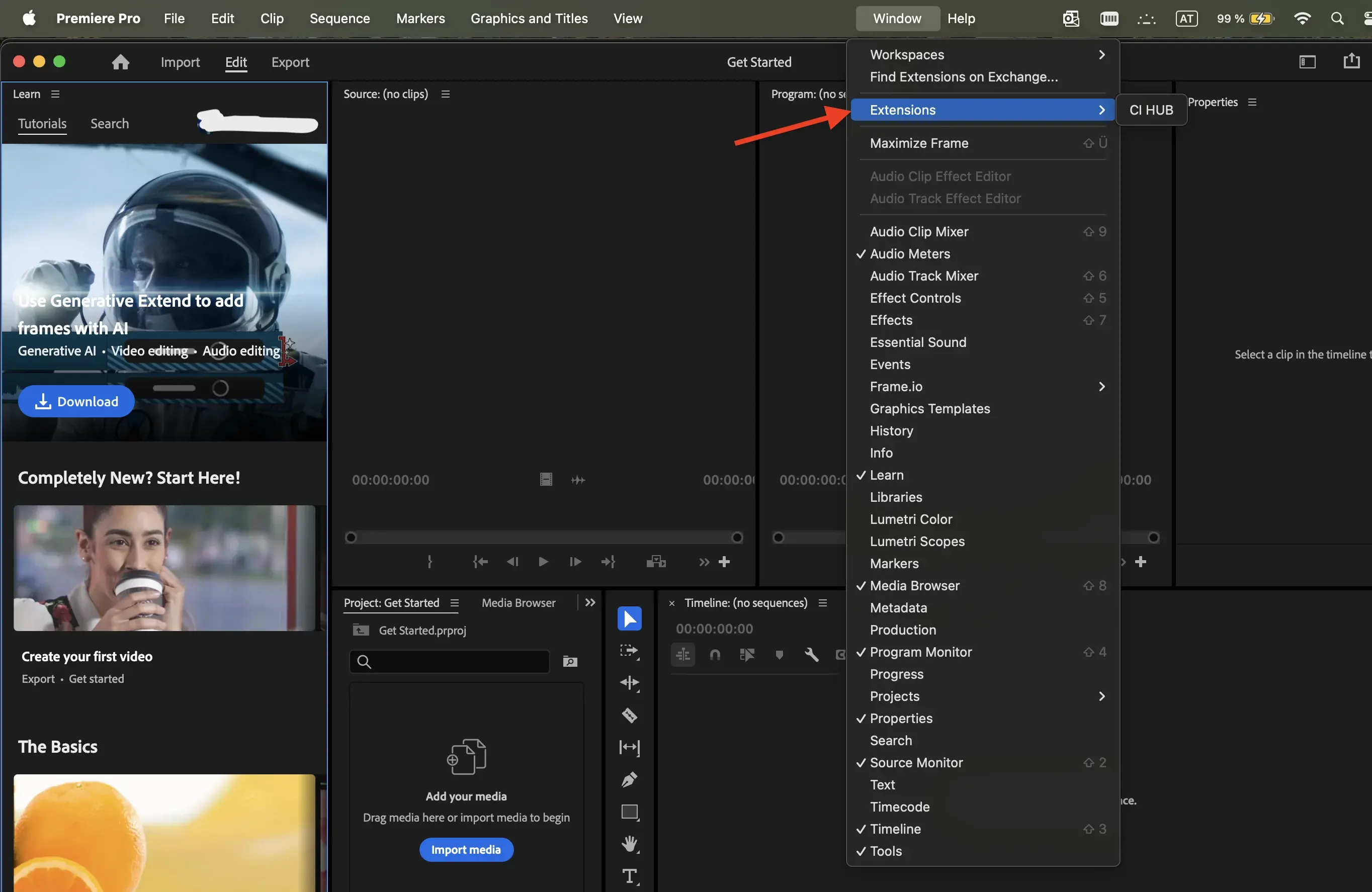Open Project panel hamburger menu
Screen dimensions: 1372x892
click(x=454, y=603)
